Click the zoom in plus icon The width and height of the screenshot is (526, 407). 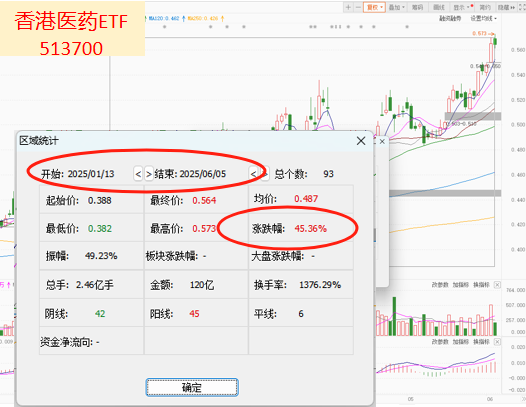coord(349,7)
